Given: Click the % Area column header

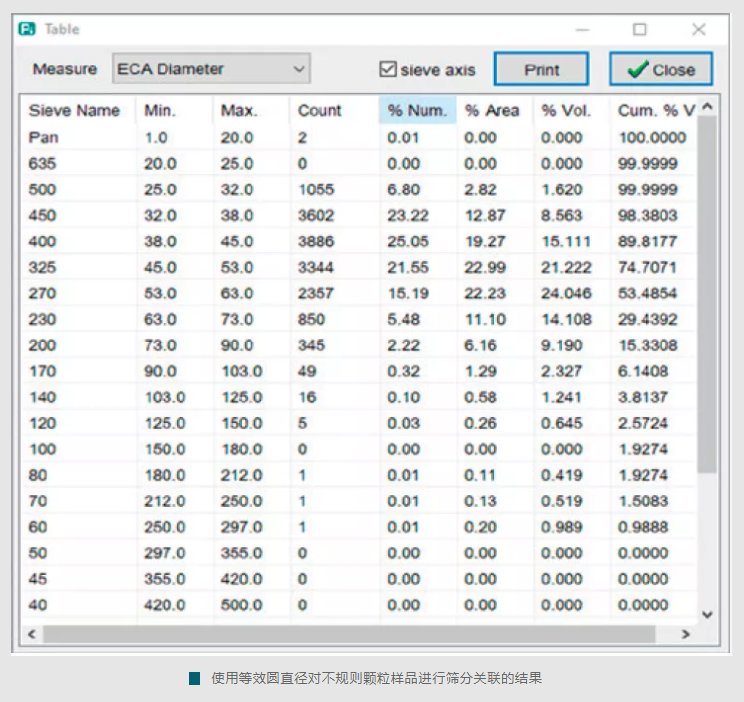Looking at the screenshot, I should pos(492,110).
